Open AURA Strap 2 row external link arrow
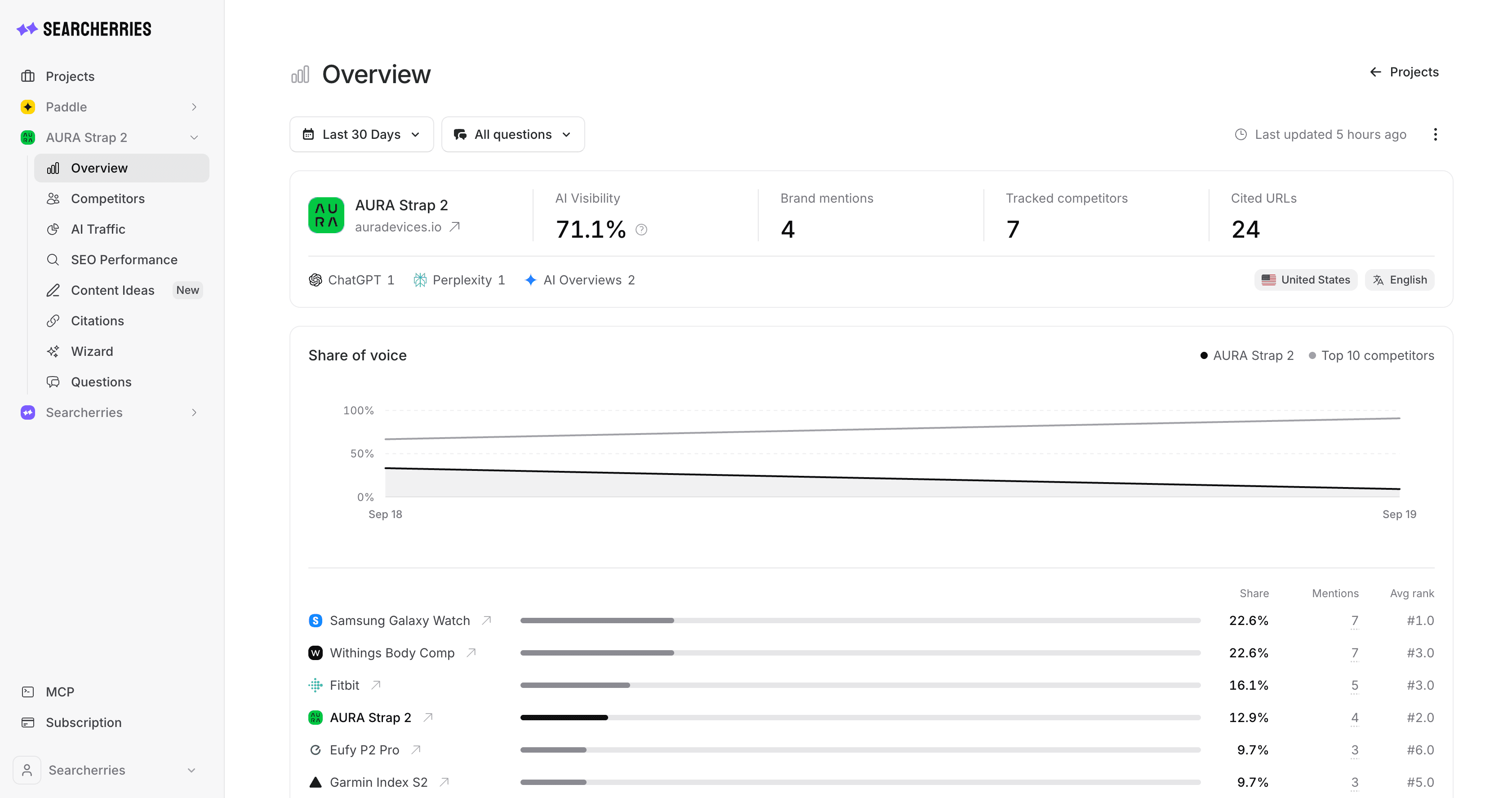Viewport: 1512px width, 798px height. [428, 717]
